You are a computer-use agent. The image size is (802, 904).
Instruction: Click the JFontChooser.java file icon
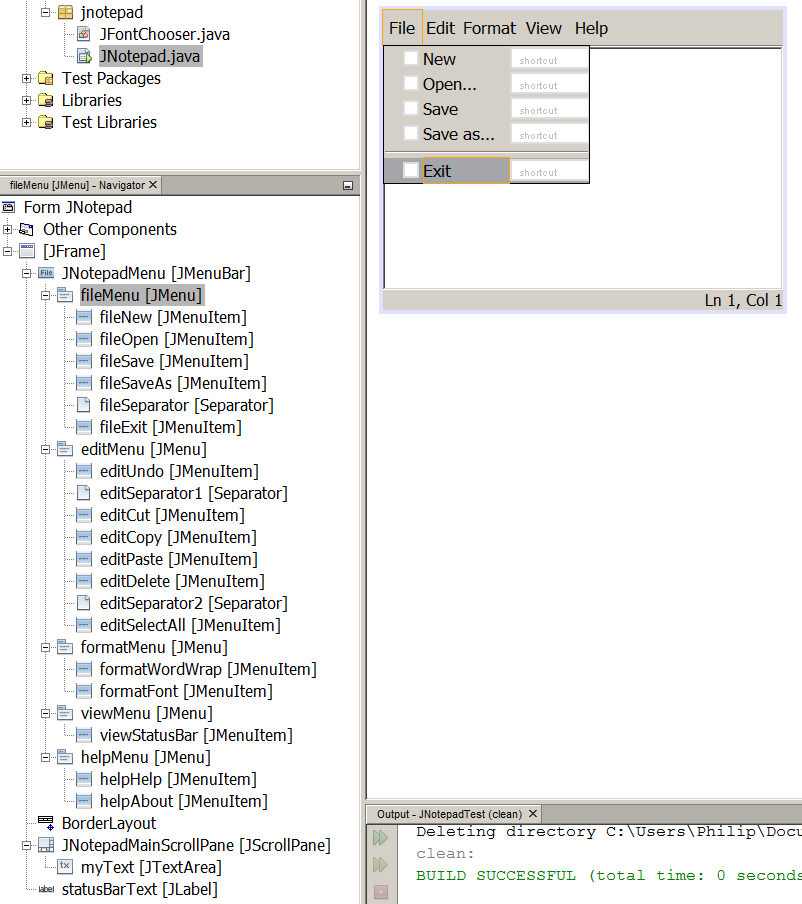[84, 34]
